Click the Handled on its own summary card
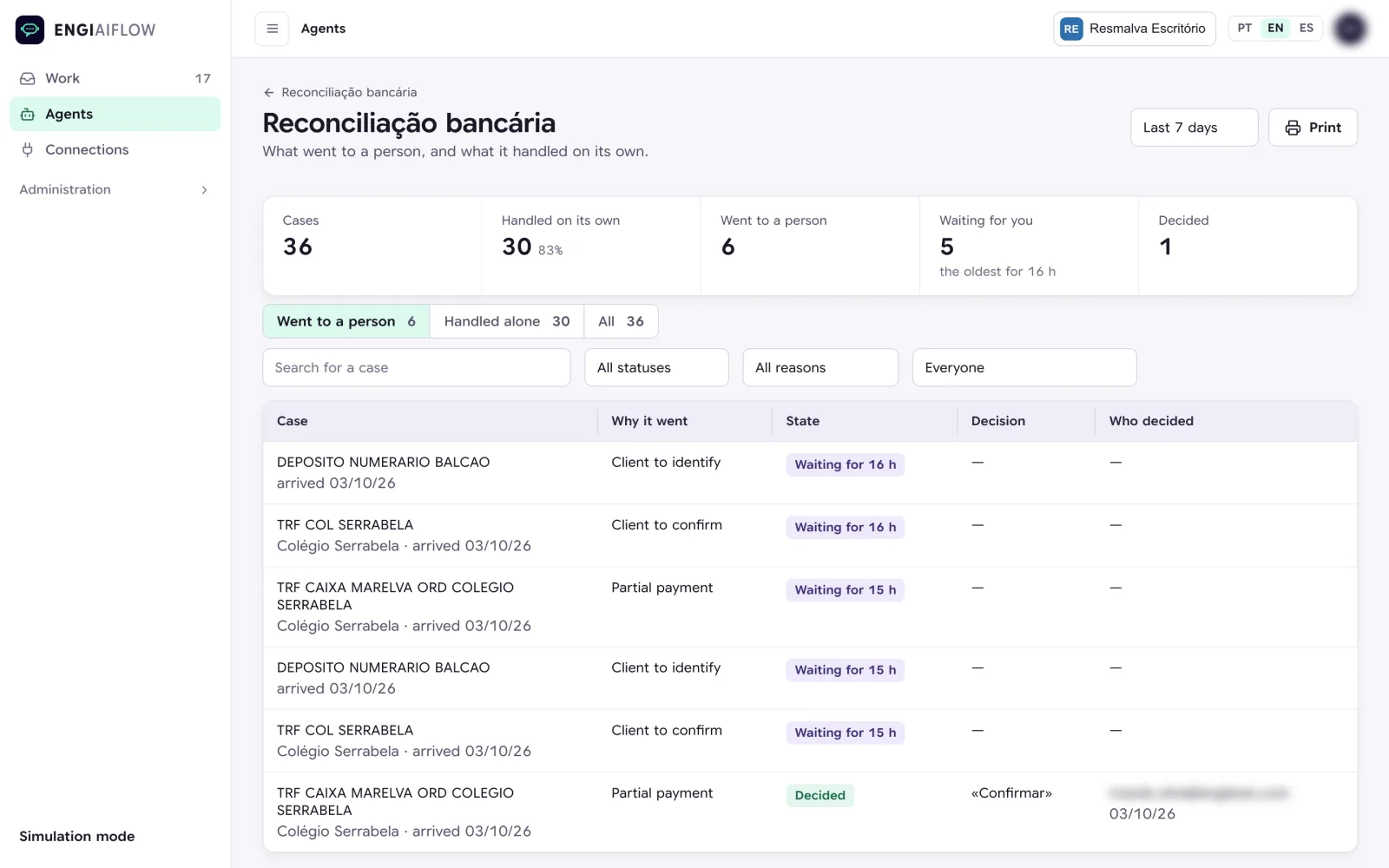The image size is (1389, 868). [x=591, y=246]
